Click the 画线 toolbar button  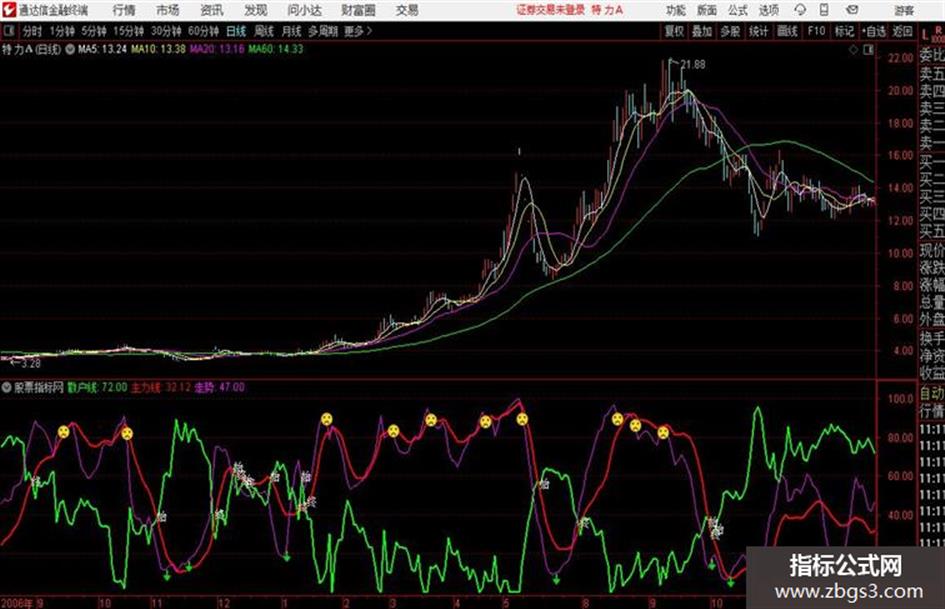click(x=787, y=31)
